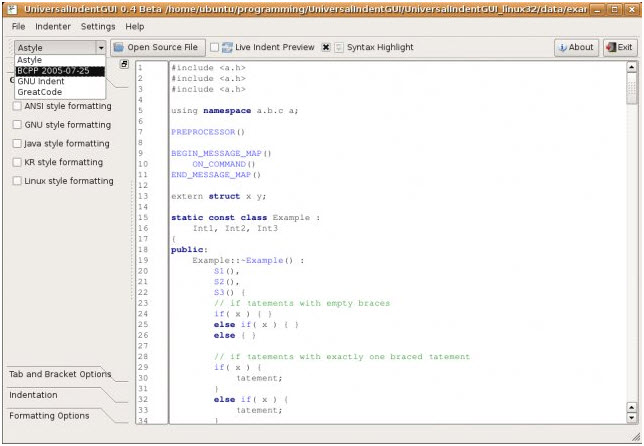The width and height of the screenshot is (644, 446).
Task: Click the 'Int1, Int2, Int3' line
Action: (235, 228)
